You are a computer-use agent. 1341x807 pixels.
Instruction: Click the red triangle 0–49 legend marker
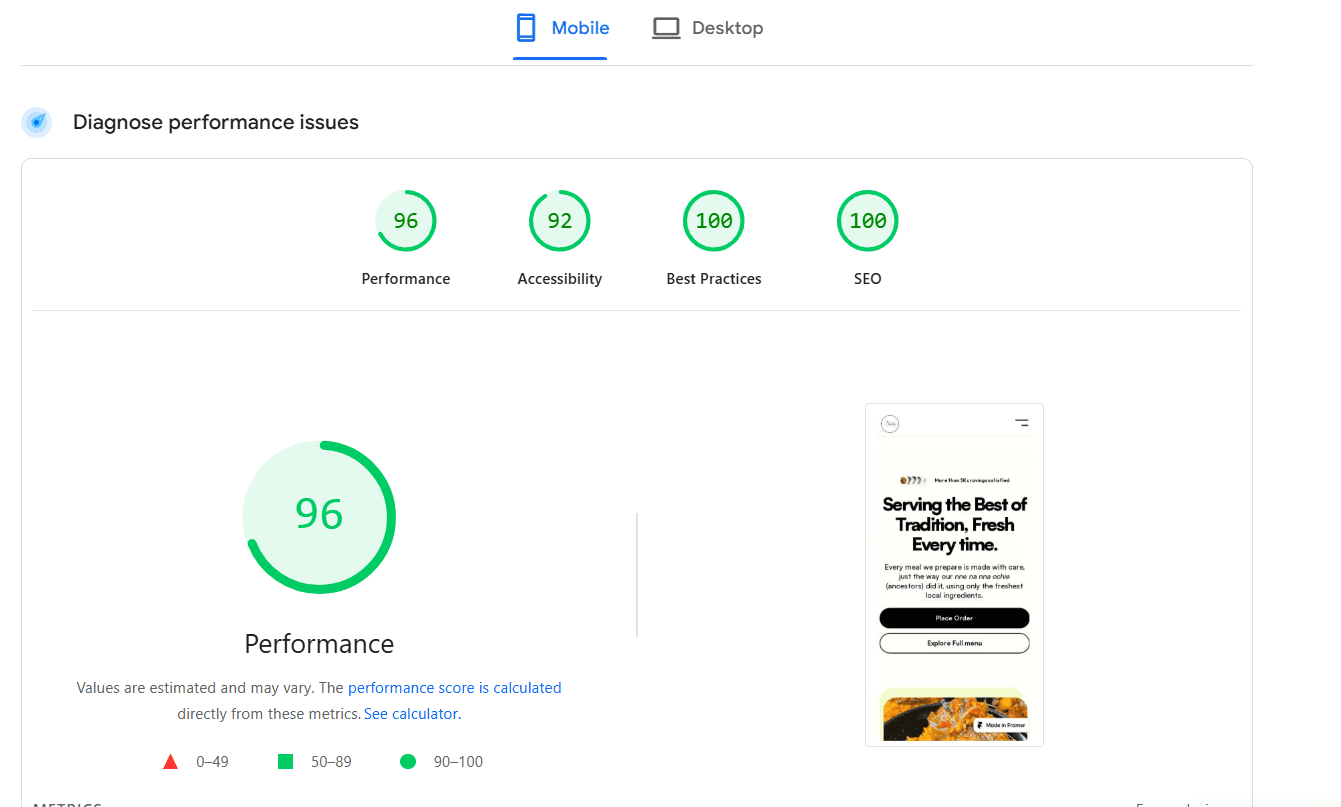[171, 761]
